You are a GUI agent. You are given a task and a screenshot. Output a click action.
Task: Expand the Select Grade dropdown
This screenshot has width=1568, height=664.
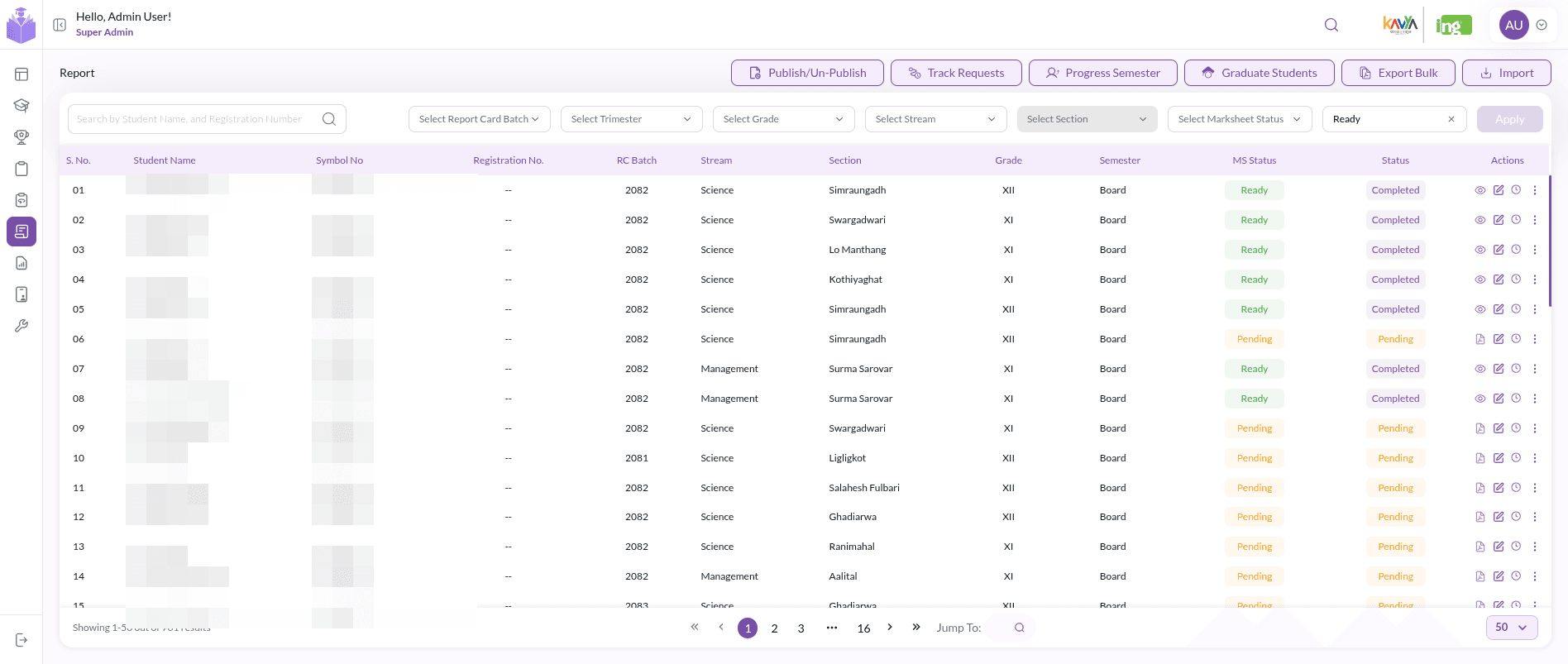point(784,119)
